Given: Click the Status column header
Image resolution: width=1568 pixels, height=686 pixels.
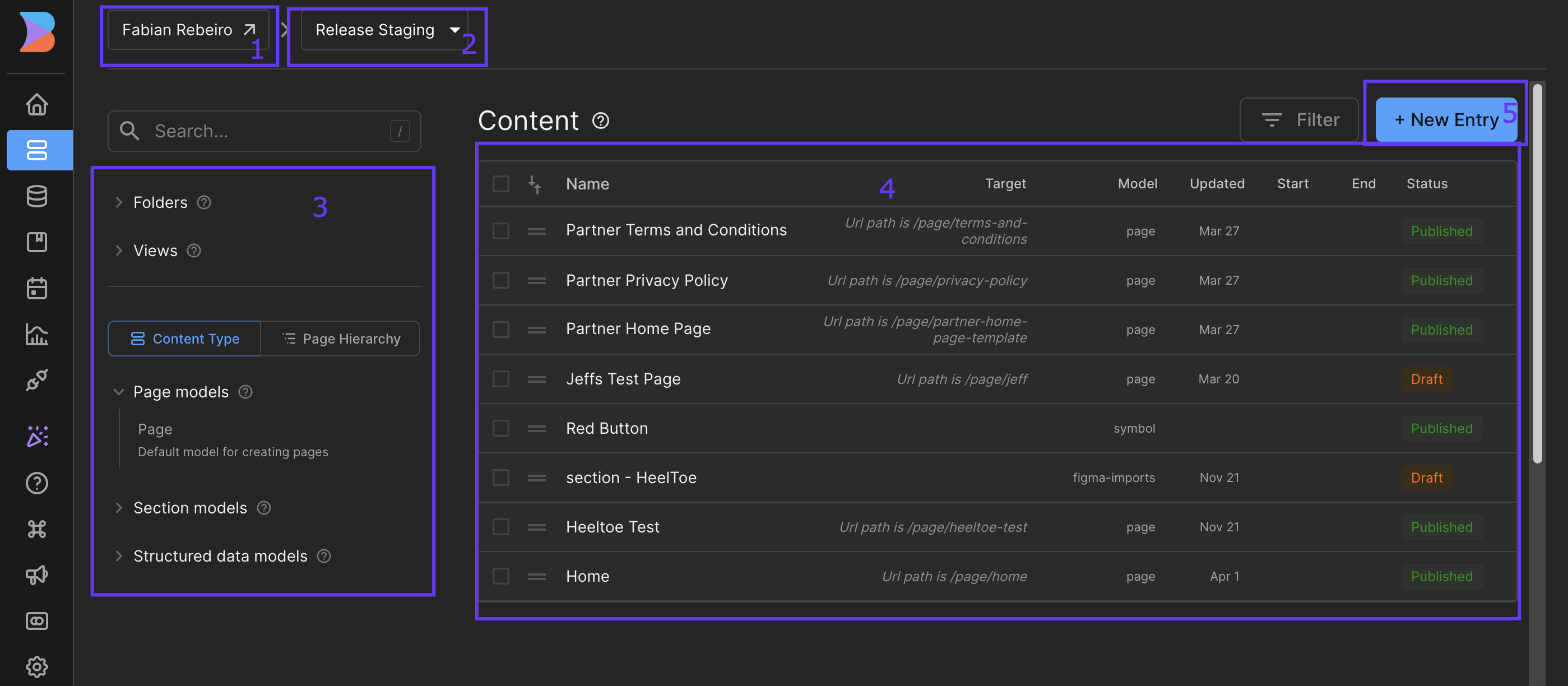Looking at the screenshot, I should [x=1427, y=184].
